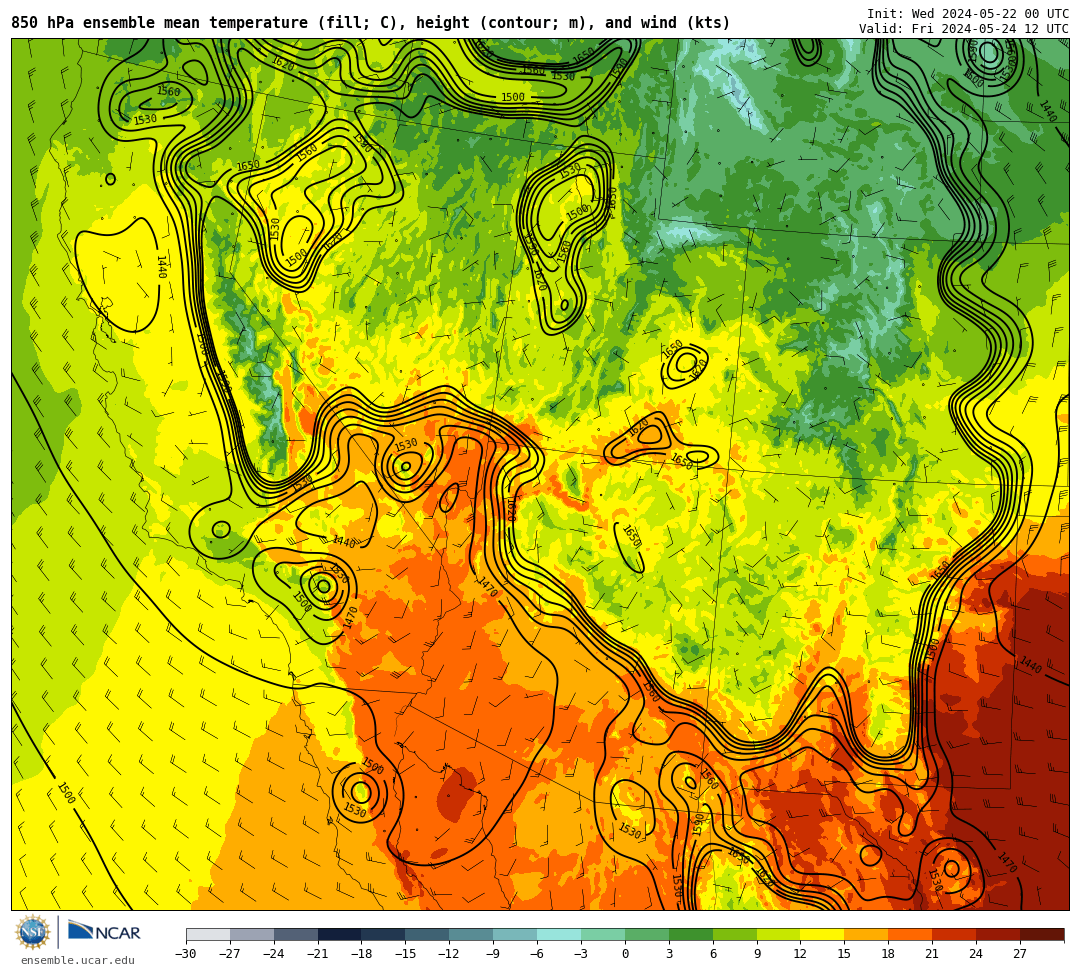1080x973 pixels.
Task: Click the 24 colorbar label
Action: 977,954
